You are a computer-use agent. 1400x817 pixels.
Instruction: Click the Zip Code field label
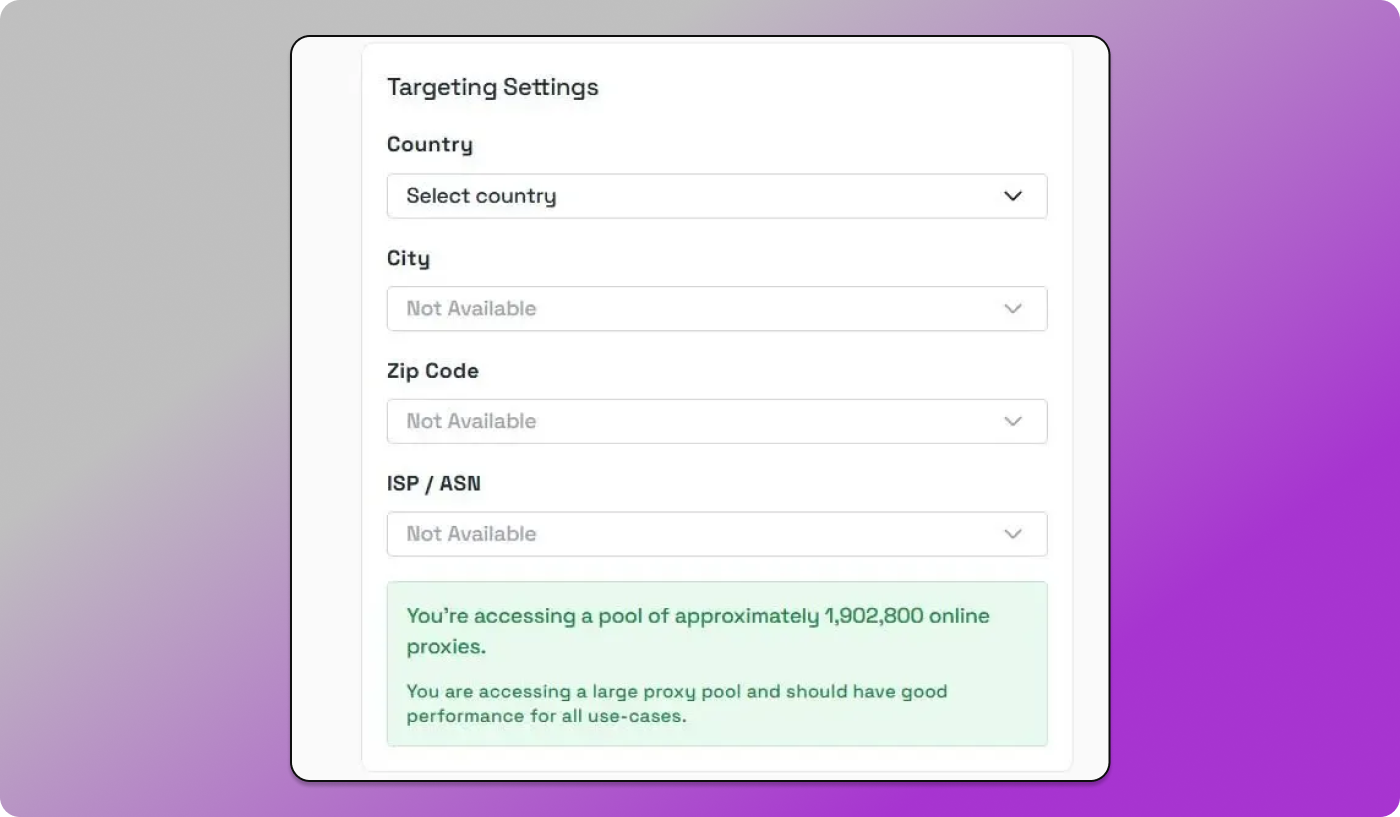432,371
